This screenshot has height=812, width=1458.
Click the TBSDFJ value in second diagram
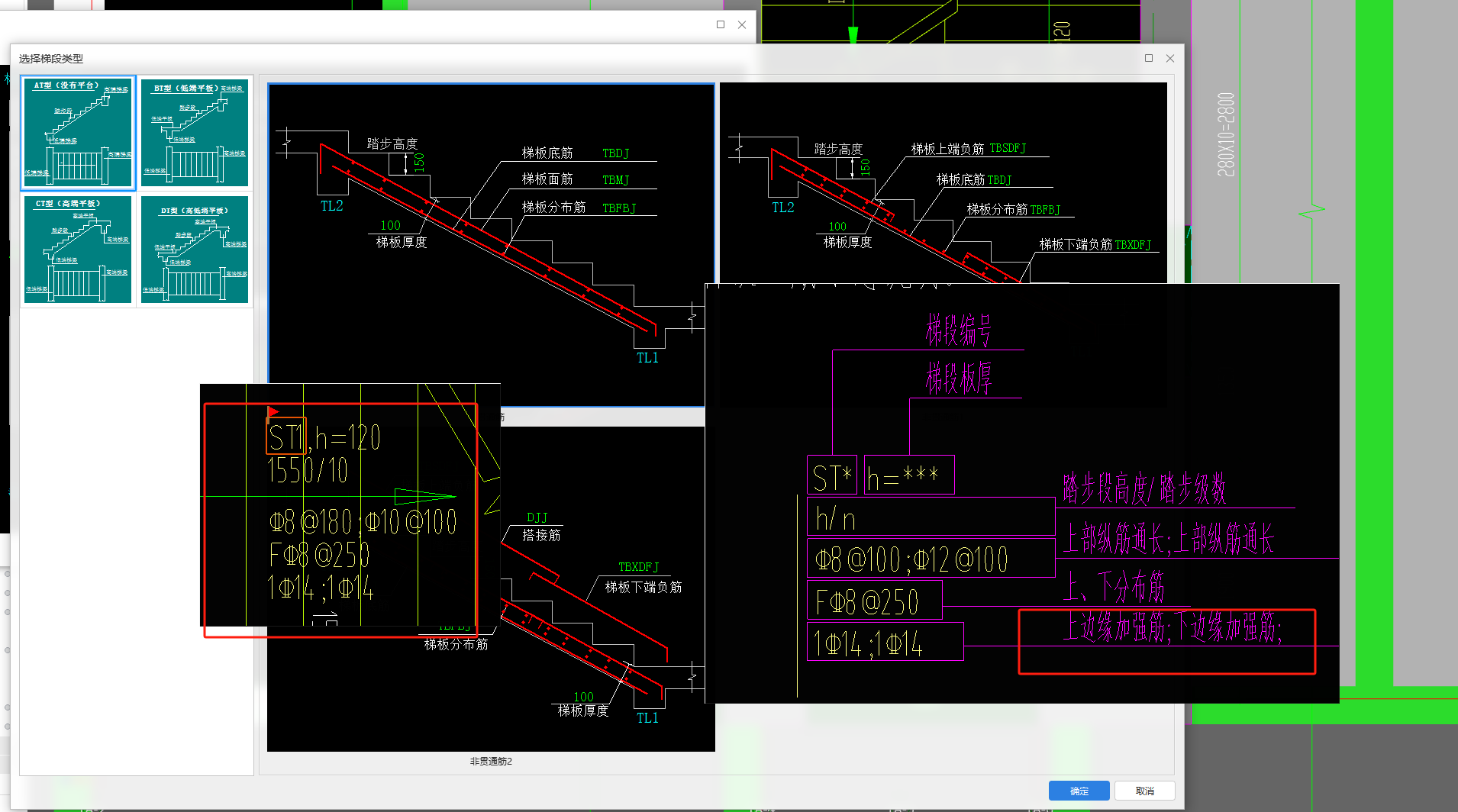coord(1008,148)
